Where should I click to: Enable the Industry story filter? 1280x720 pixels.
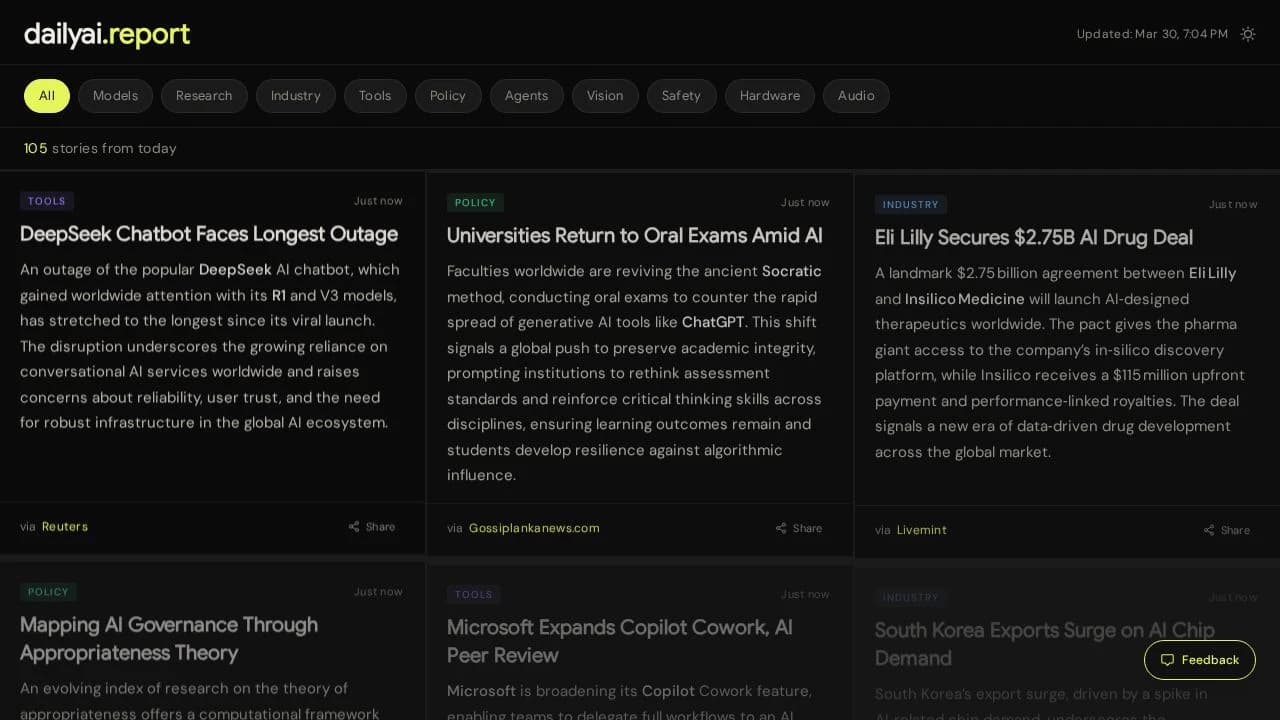click(x=295, y=95)
